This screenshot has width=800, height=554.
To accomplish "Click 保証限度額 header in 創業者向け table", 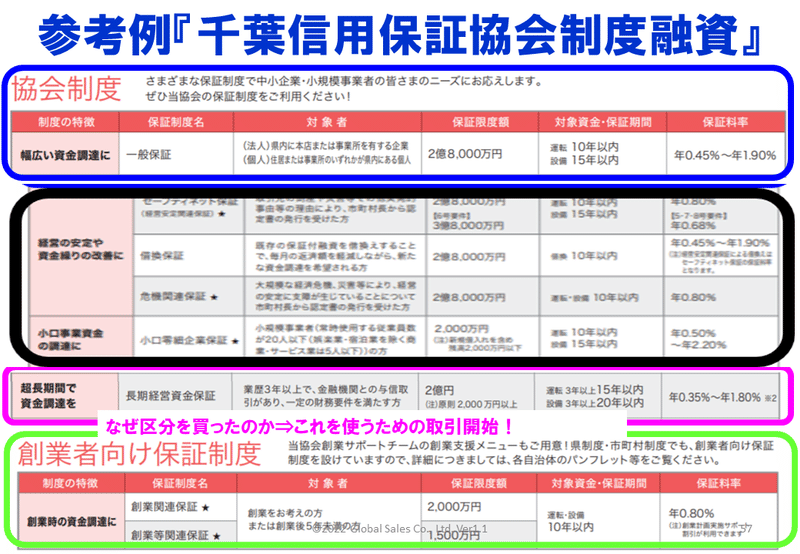I will click(478, 483).
